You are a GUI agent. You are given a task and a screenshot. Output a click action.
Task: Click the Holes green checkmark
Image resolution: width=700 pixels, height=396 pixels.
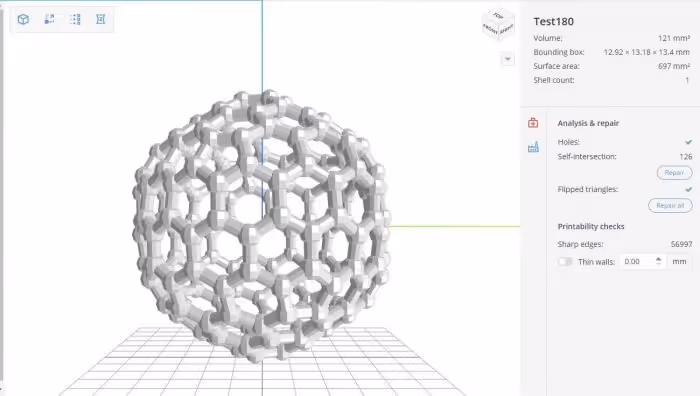[x=688, y=142]
